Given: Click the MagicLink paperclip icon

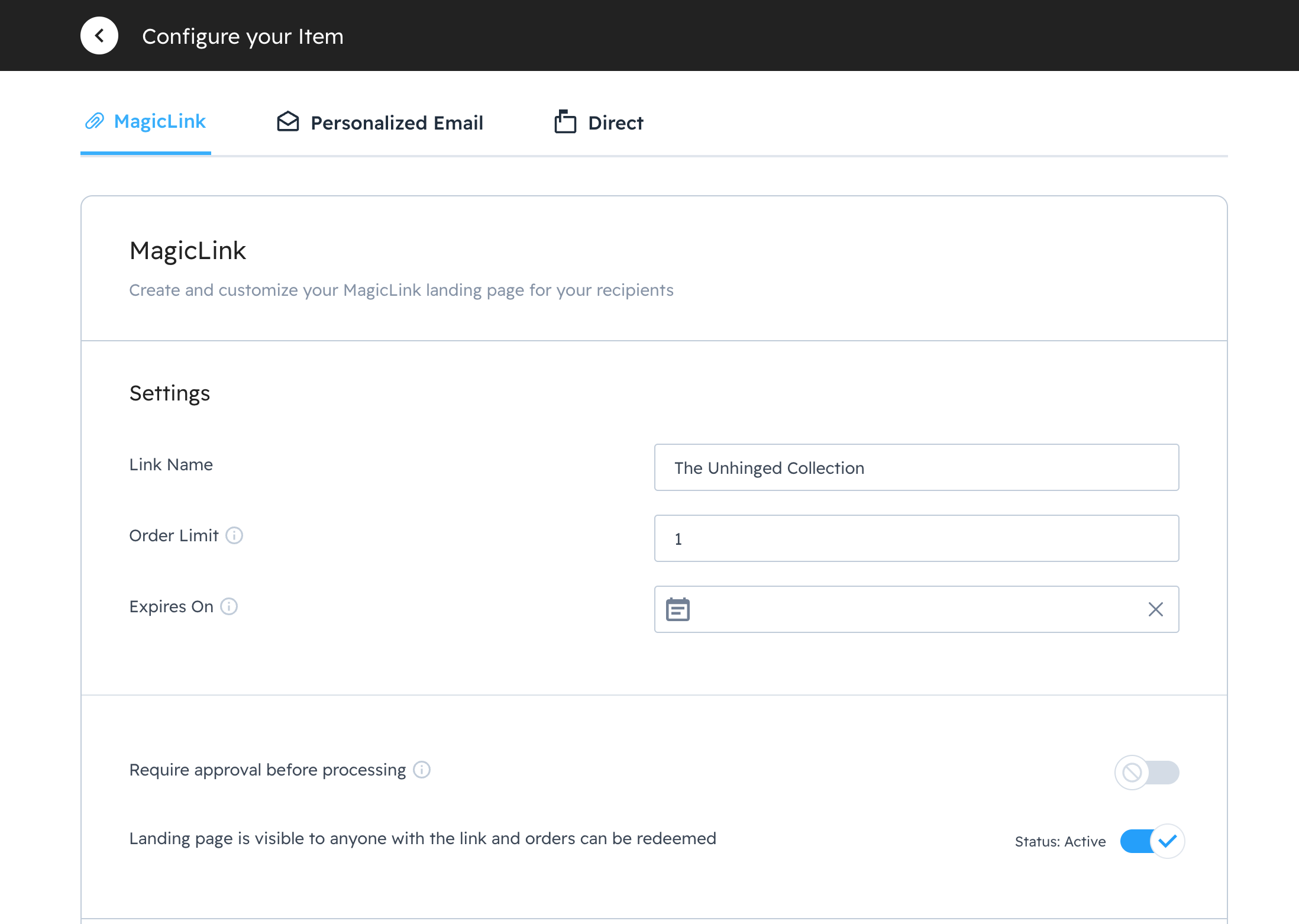Looking at the screenshot, I should pyautogui.click(x=95, y=121).
